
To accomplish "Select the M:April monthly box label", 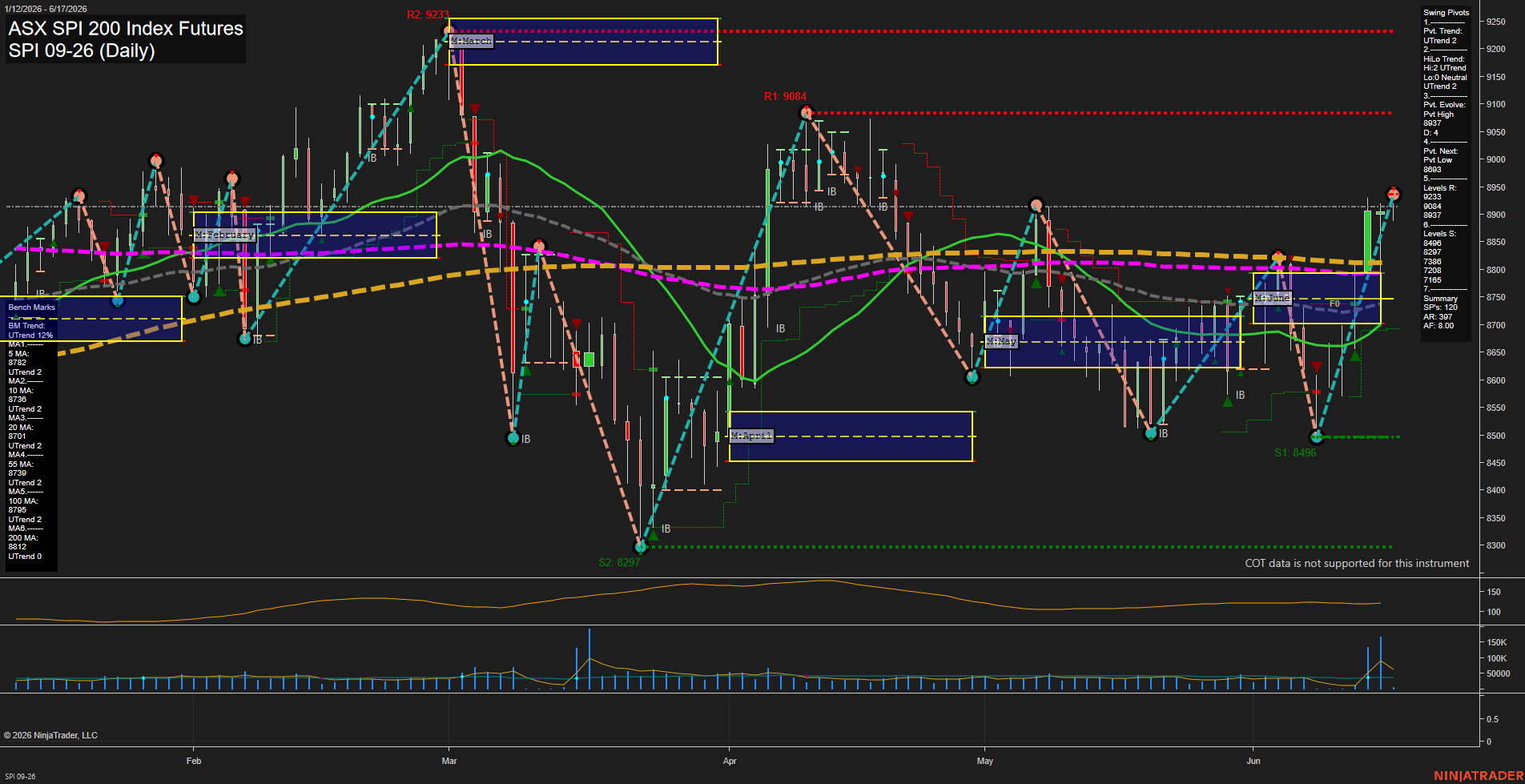I will point(751,436).
